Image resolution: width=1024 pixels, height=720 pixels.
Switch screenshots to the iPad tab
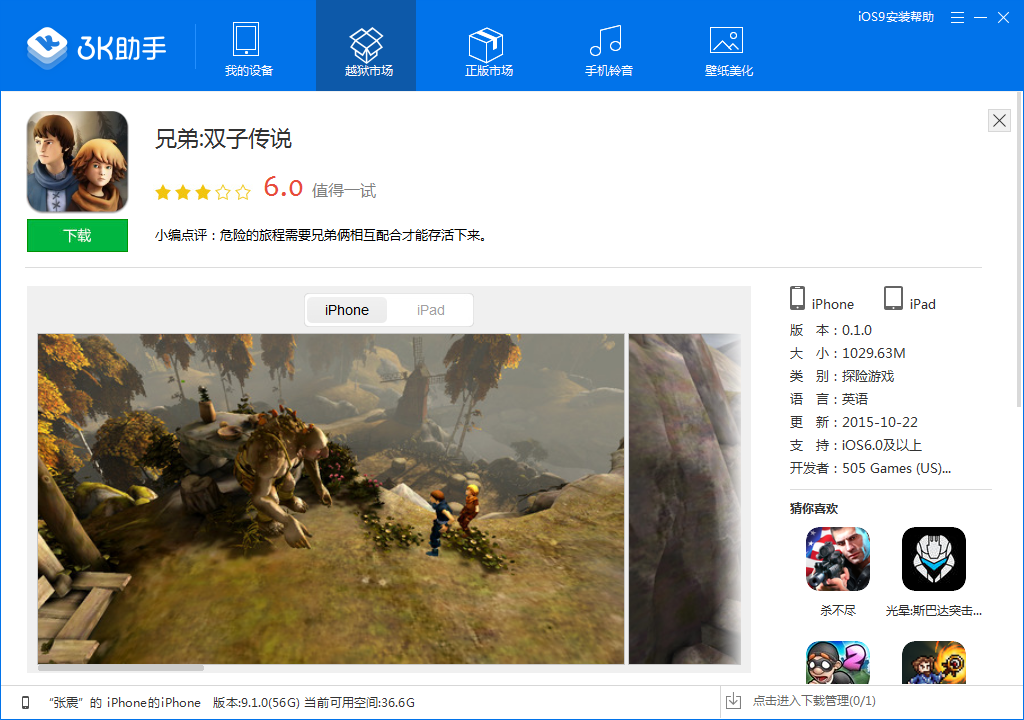click(x=430, y=310)
